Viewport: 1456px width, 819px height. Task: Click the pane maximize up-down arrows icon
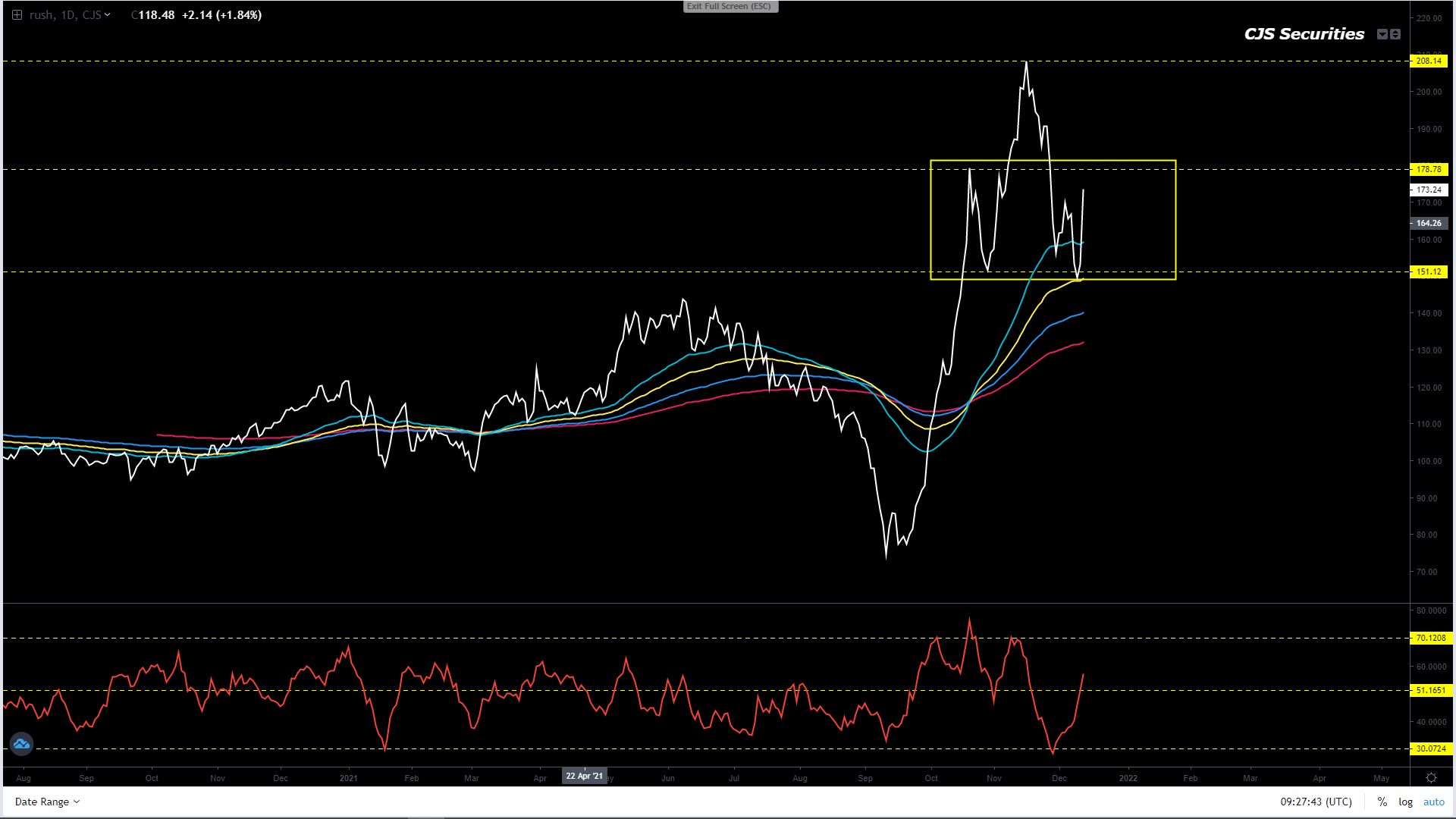(x=1395, y=34)
